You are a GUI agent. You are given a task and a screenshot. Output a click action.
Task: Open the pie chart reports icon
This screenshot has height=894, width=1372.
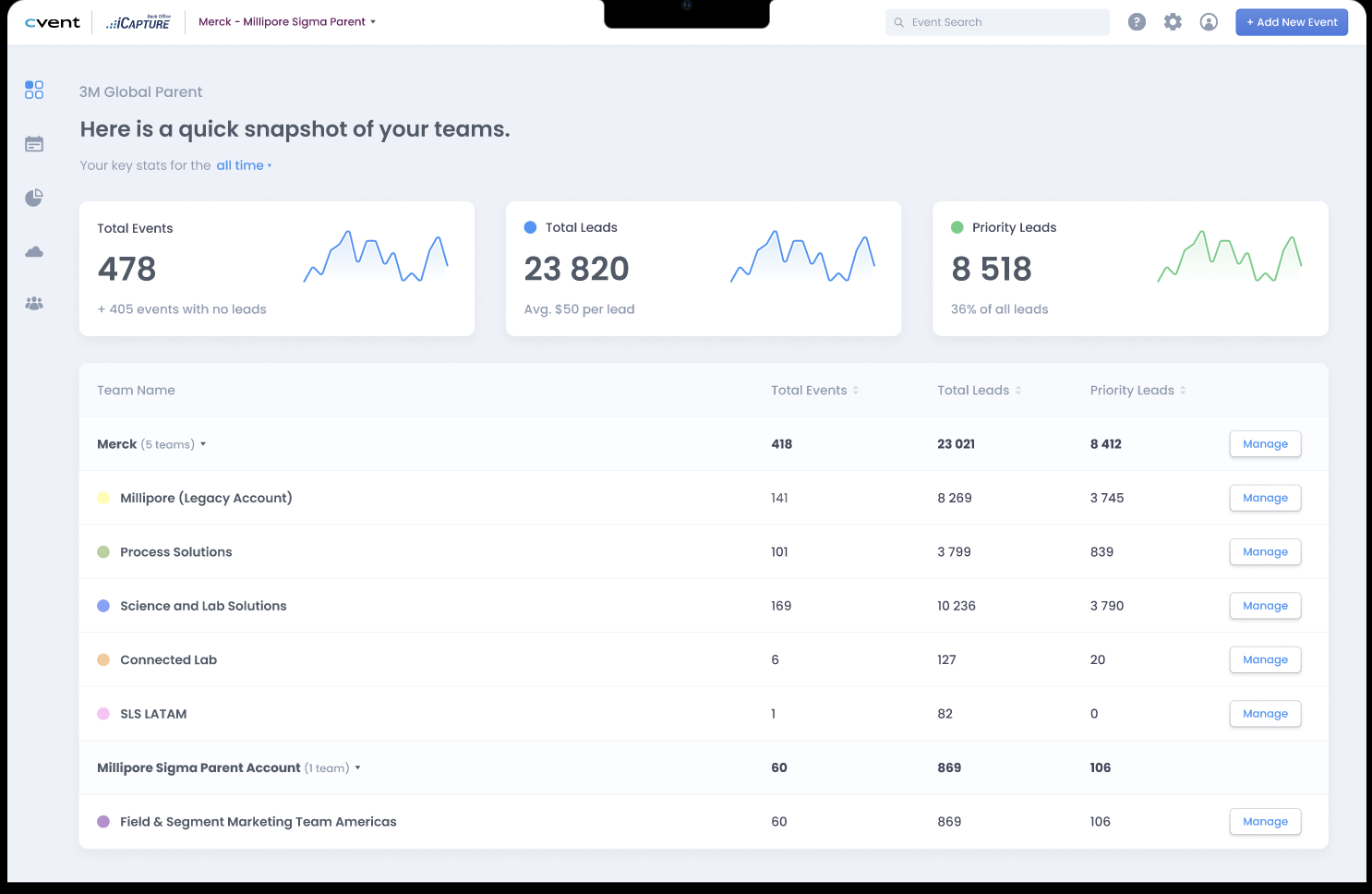click(x=34, y=198)
